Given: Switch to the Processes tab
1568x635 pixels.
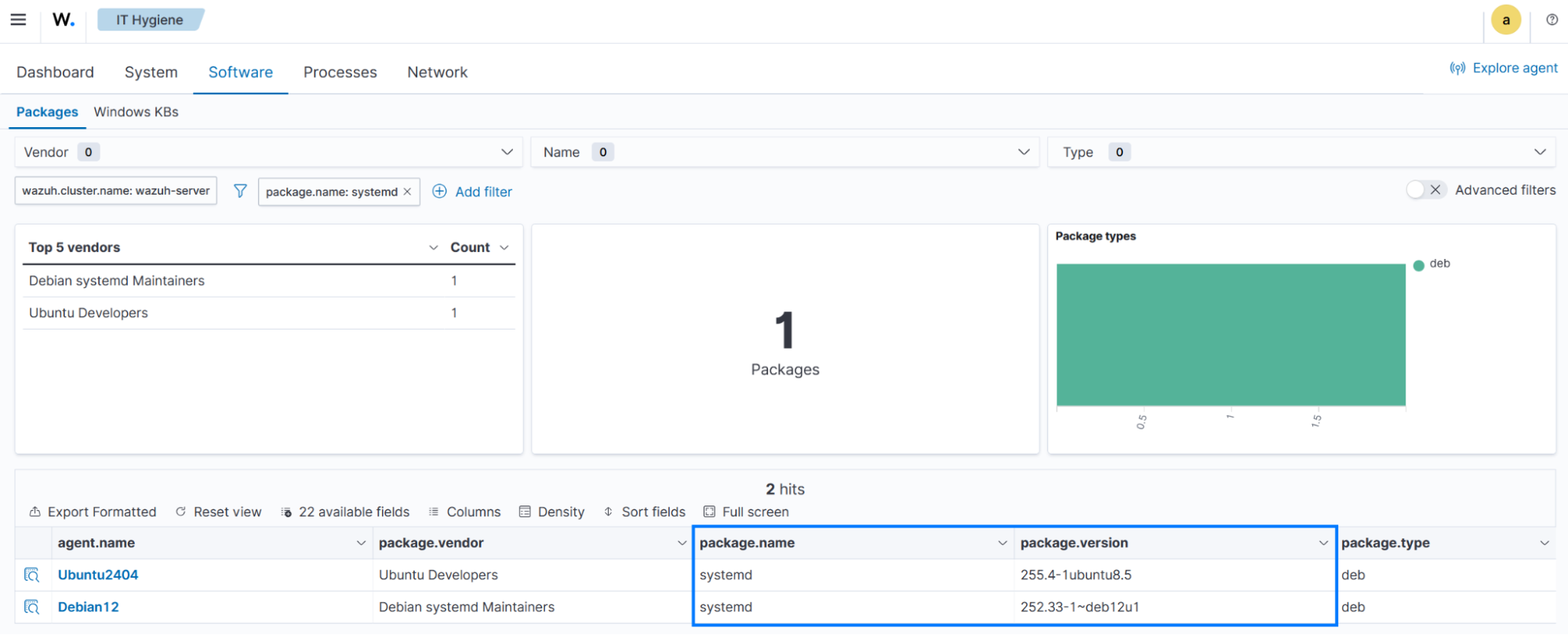Looking at the screenshot, I should (340, 72).
